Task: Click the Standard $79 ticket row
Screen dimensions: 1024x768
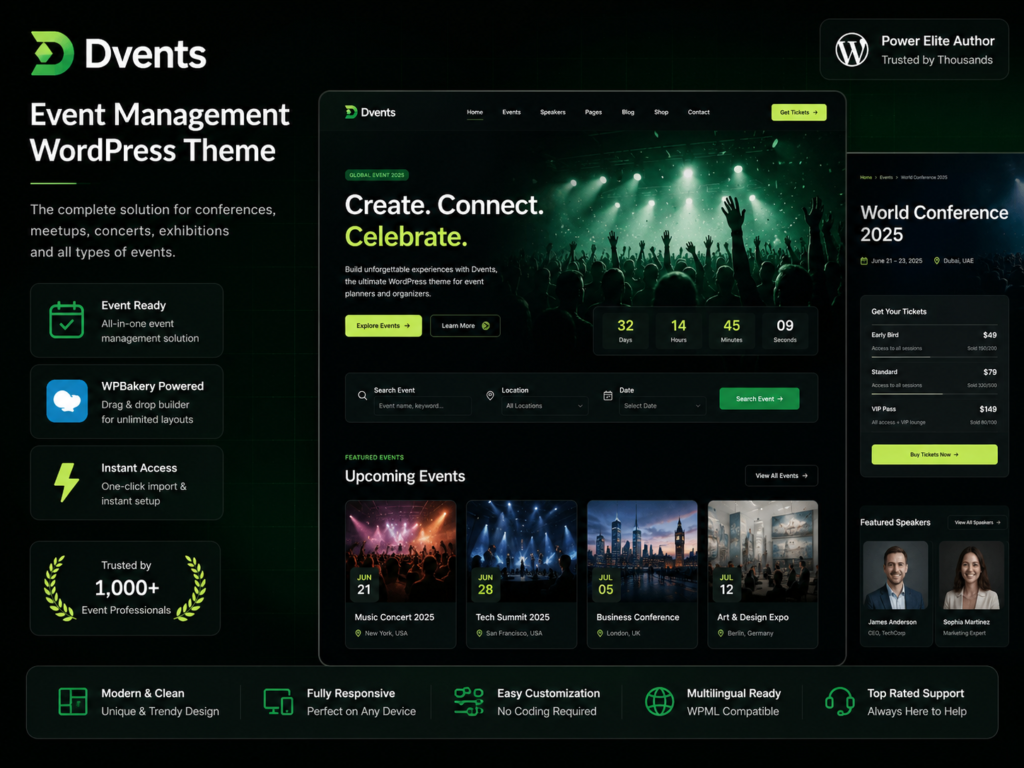Action: (x=934, y=379)
